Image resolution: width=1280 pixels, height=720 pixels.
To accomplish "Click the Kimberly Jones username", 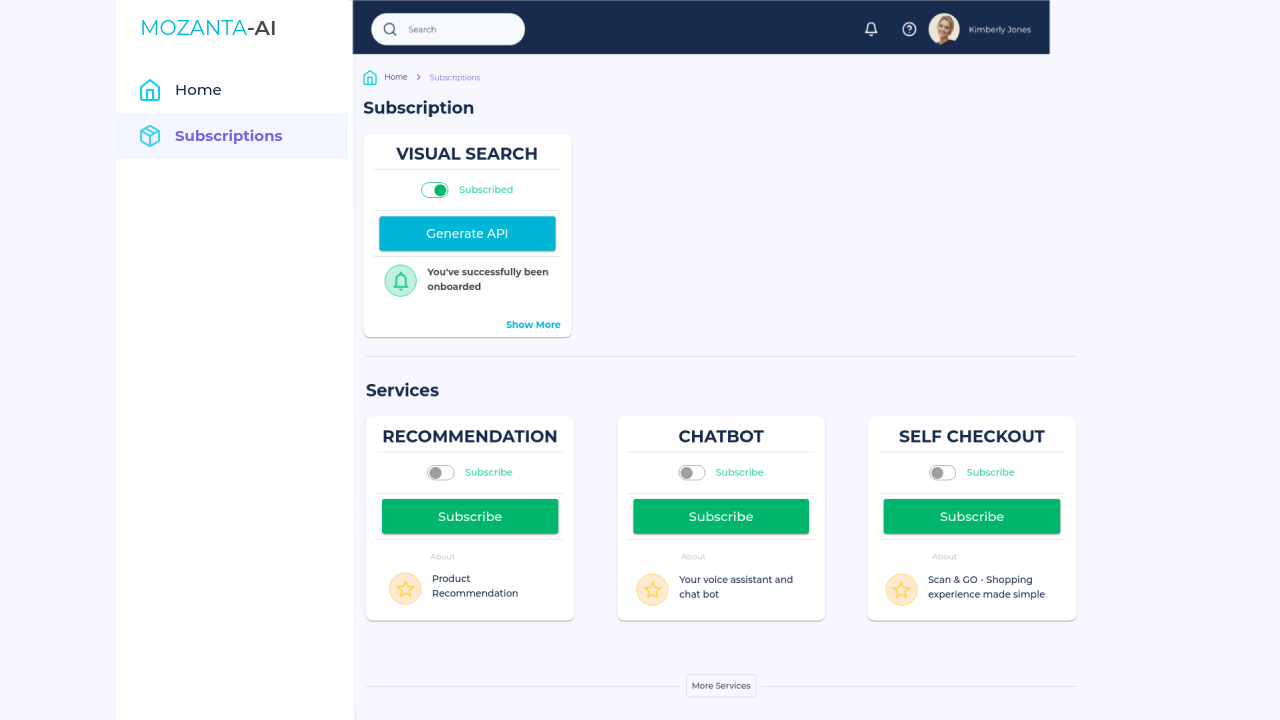I will 1000,30.
